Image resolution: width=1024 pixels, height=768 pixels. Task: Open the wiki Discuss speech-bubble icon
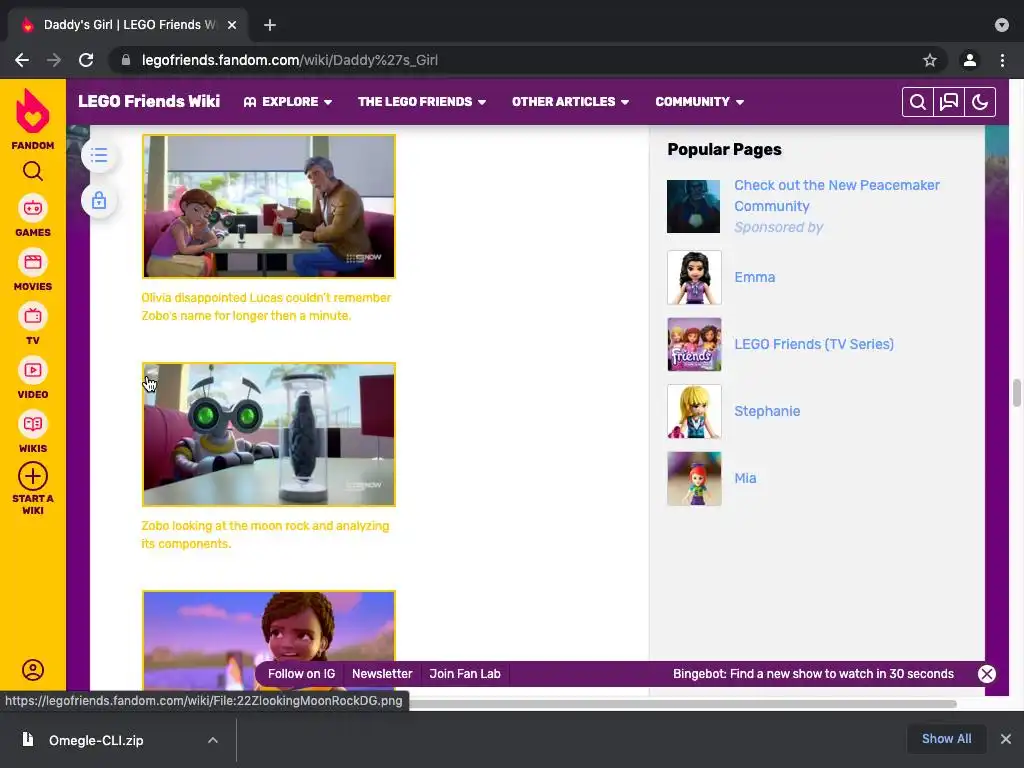[x=949, y=102]
